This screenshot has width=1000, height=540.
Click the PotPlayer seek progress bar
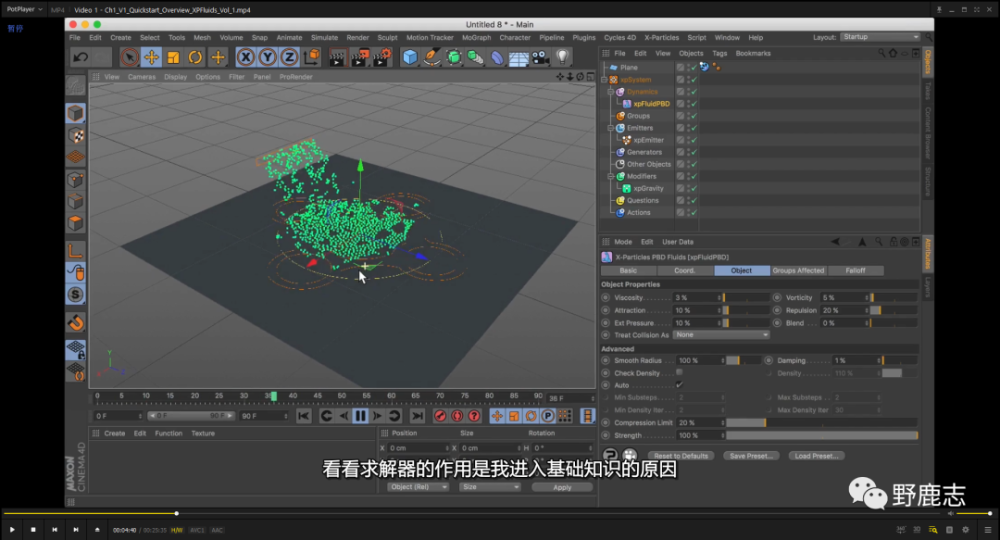pos(471,513)
